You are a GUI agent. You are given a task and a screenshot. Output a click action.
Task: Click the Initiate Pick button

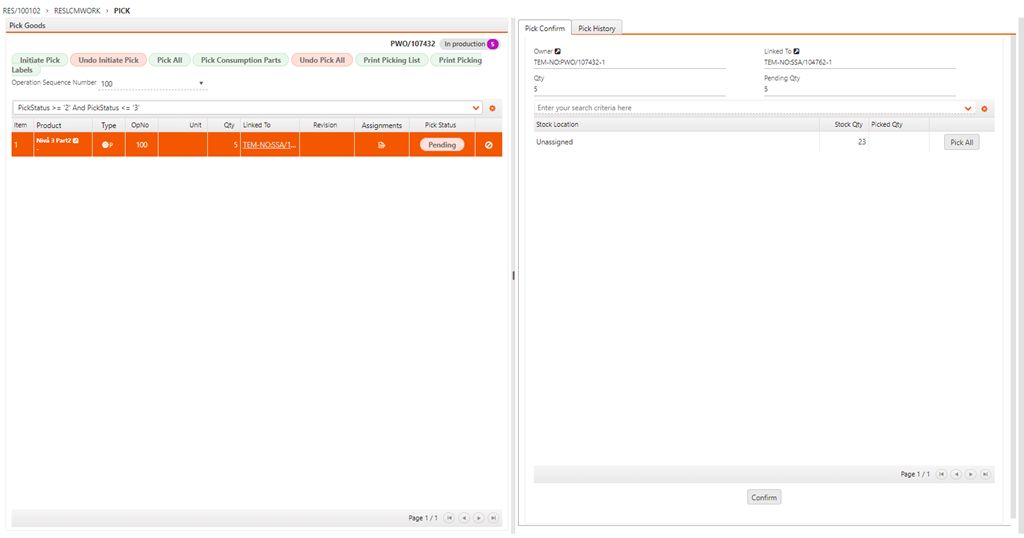coord(40,60)
